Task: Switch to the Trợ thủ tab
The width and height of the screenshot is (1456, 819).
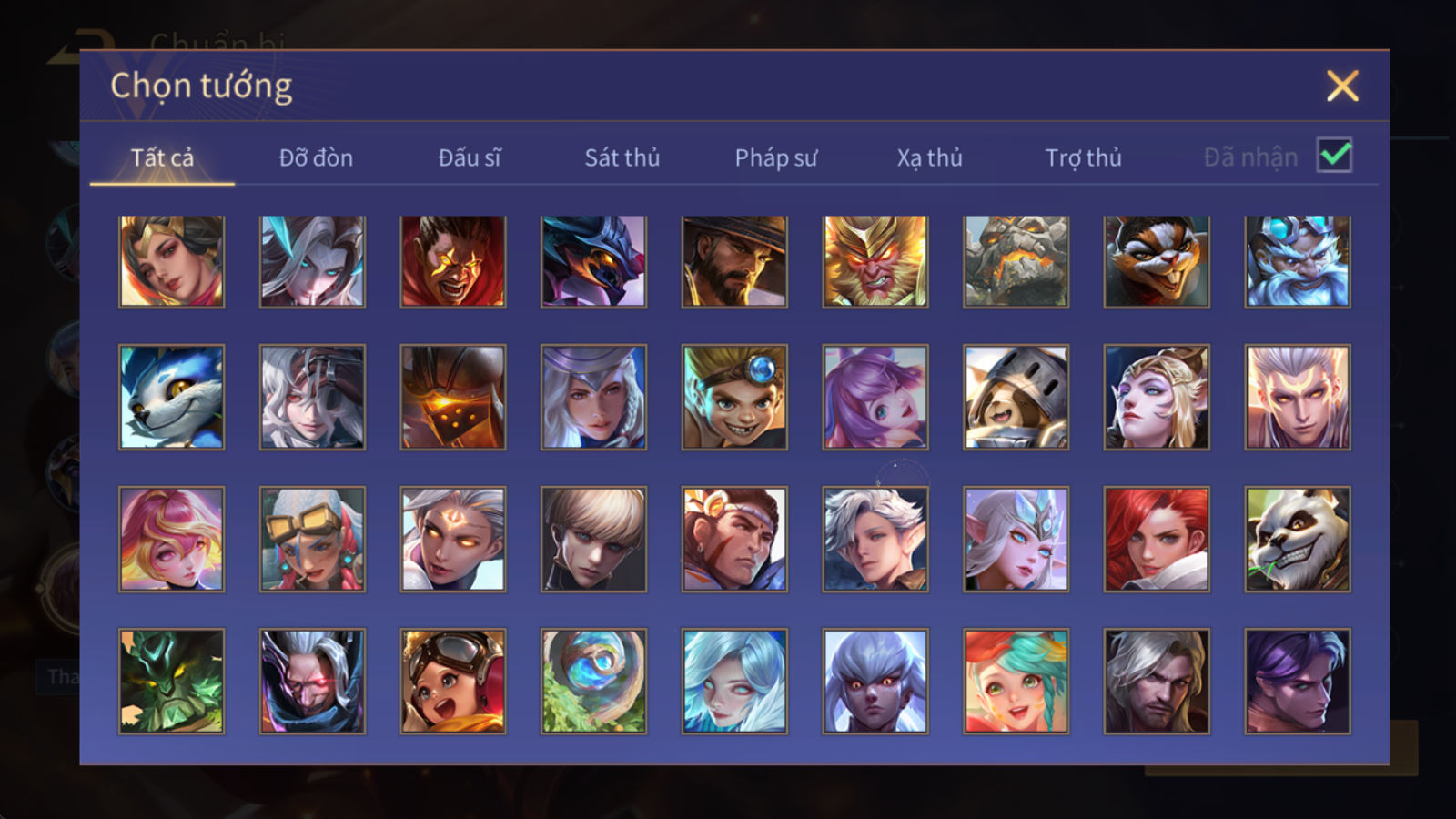Action: tap(1083, 157)
